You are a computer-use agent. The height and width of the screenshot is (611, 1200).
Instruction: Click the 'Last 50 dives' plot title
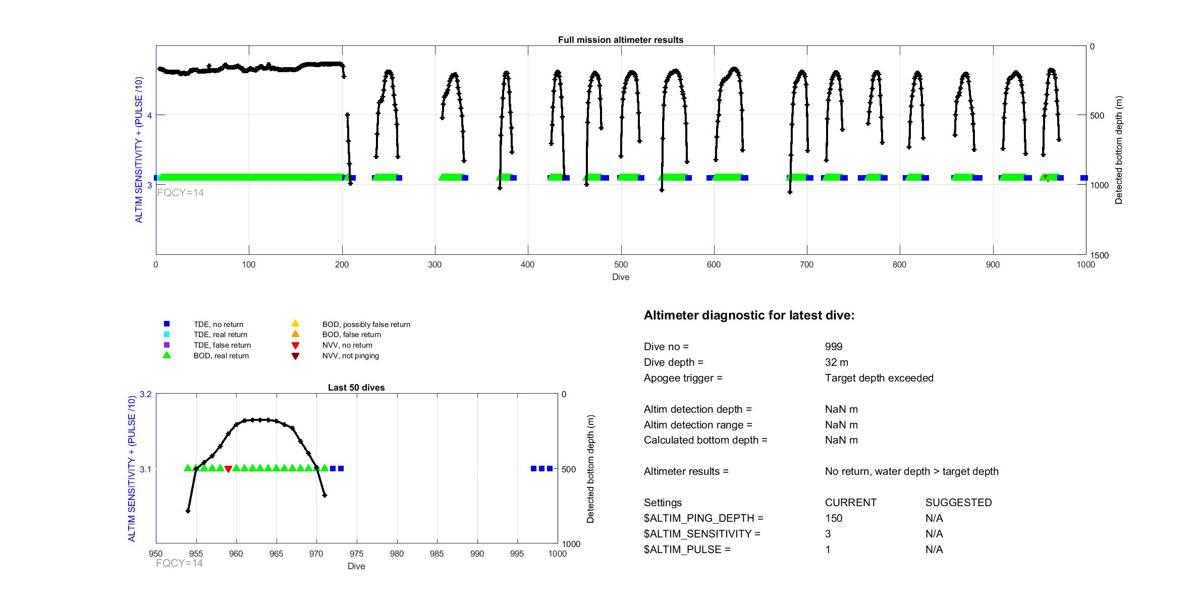click(356, 387)
